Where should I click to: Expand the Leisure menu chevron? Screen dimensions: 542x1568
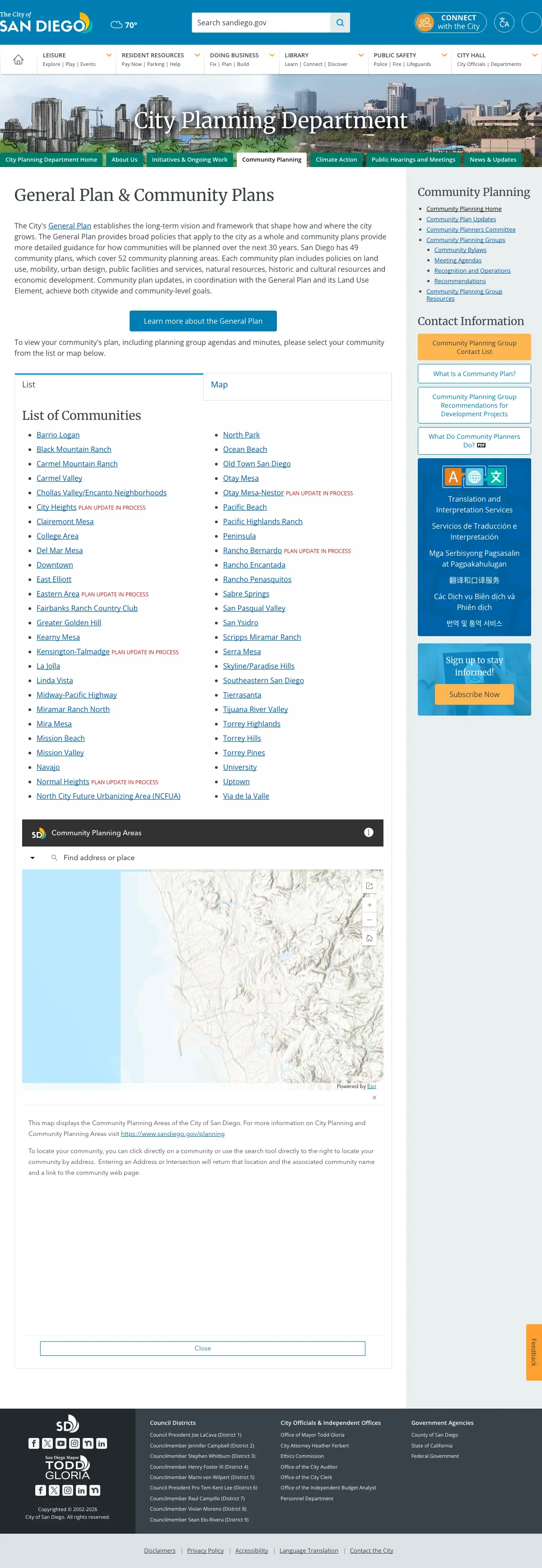(x=109, y=55)
